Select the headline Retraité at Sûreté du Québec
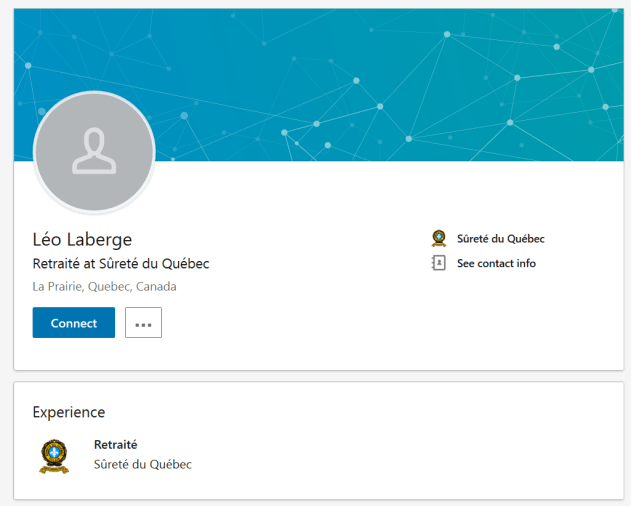Viewport: 631px width, 506px height. [x=121, y=264]
